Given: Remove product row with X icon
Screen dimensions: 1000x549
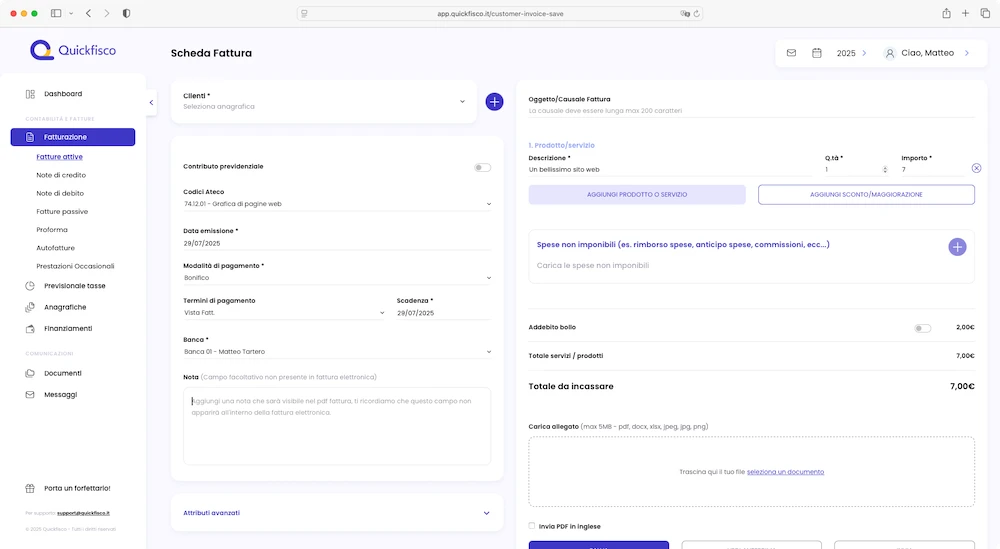Looking at the screenshot, I should coord(976,169).
